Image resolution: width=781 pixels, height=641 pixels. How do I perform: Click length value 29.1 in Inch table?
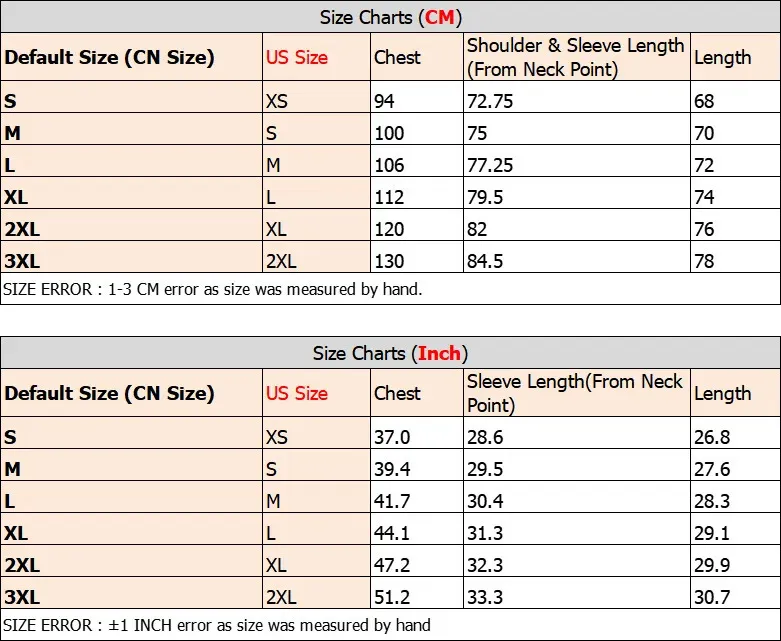pos(712,533)
